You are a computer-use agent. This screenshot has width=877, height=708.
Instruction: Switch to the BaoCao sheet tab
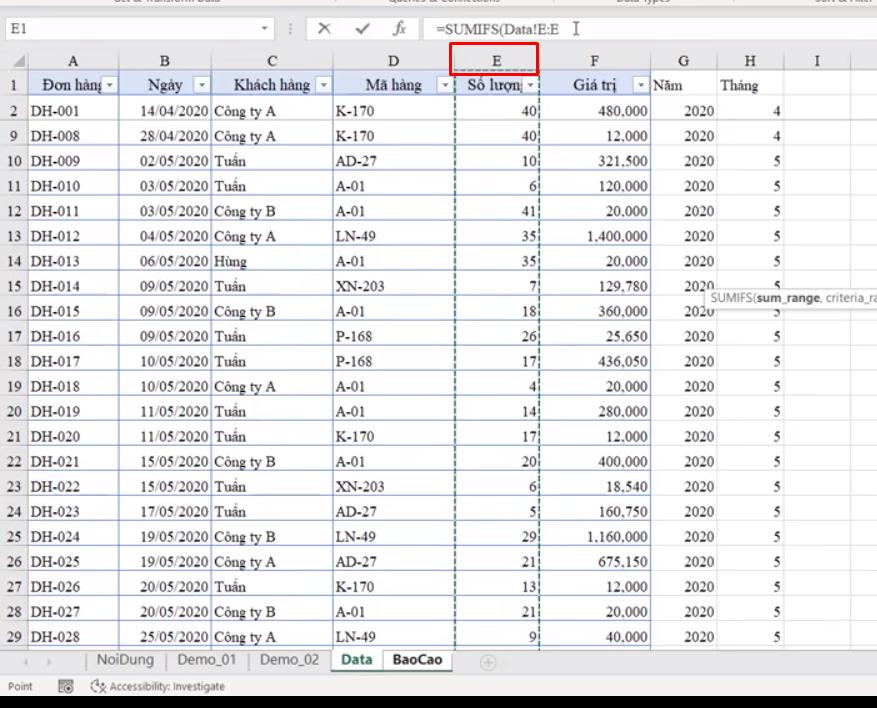(416, 660)
